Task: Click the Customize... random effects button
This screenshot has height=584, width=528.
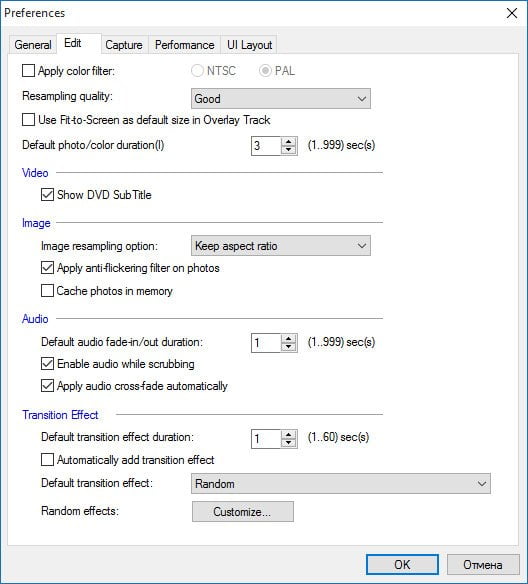Action: click(x=243, y=512)
